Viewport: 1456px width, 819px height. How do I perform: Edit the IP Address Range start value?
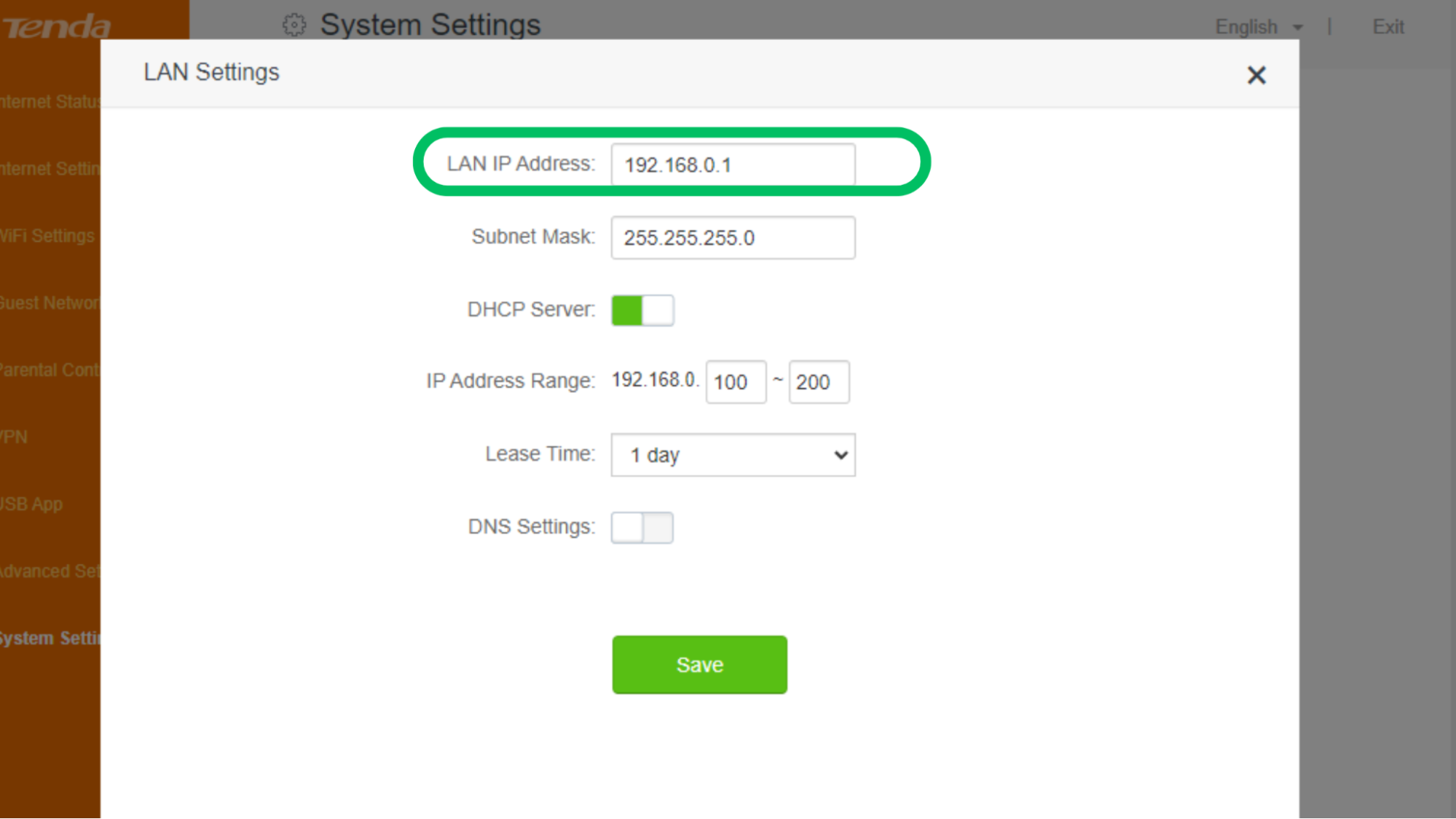(735, 381)
